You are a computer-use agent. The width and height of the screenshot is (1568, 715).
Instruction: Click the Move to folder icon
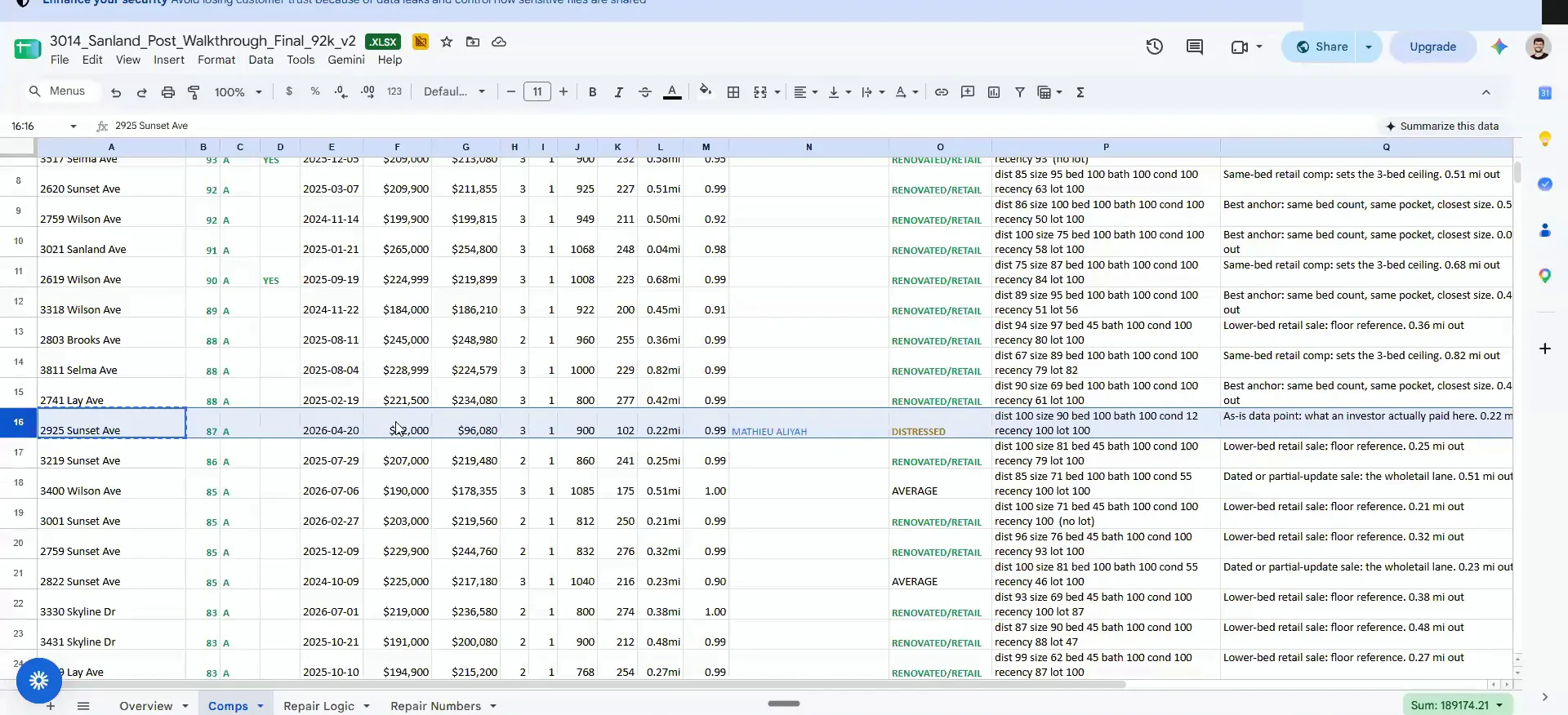coord(473,42)
